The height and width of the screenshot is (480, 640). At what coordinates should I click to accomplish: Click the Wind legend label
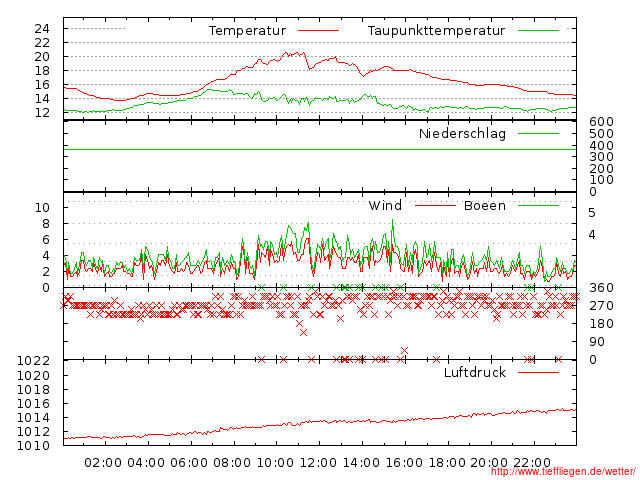[385, 205]
